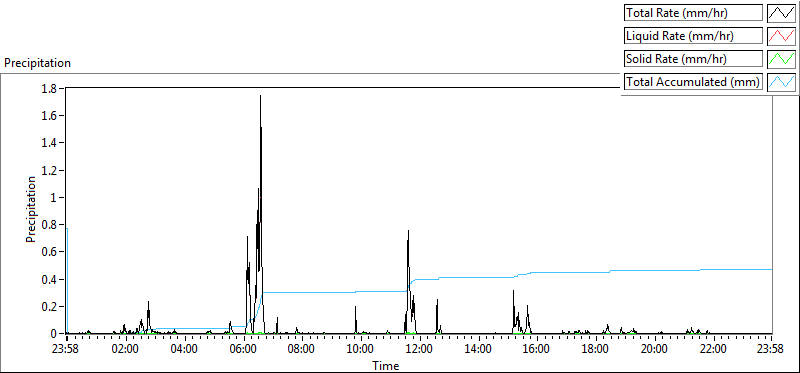Image resolution: width=800 pixels, height=373 pixels.
Task: Click the Total Accumulated blue line icon
Action: tap(782, 82)
